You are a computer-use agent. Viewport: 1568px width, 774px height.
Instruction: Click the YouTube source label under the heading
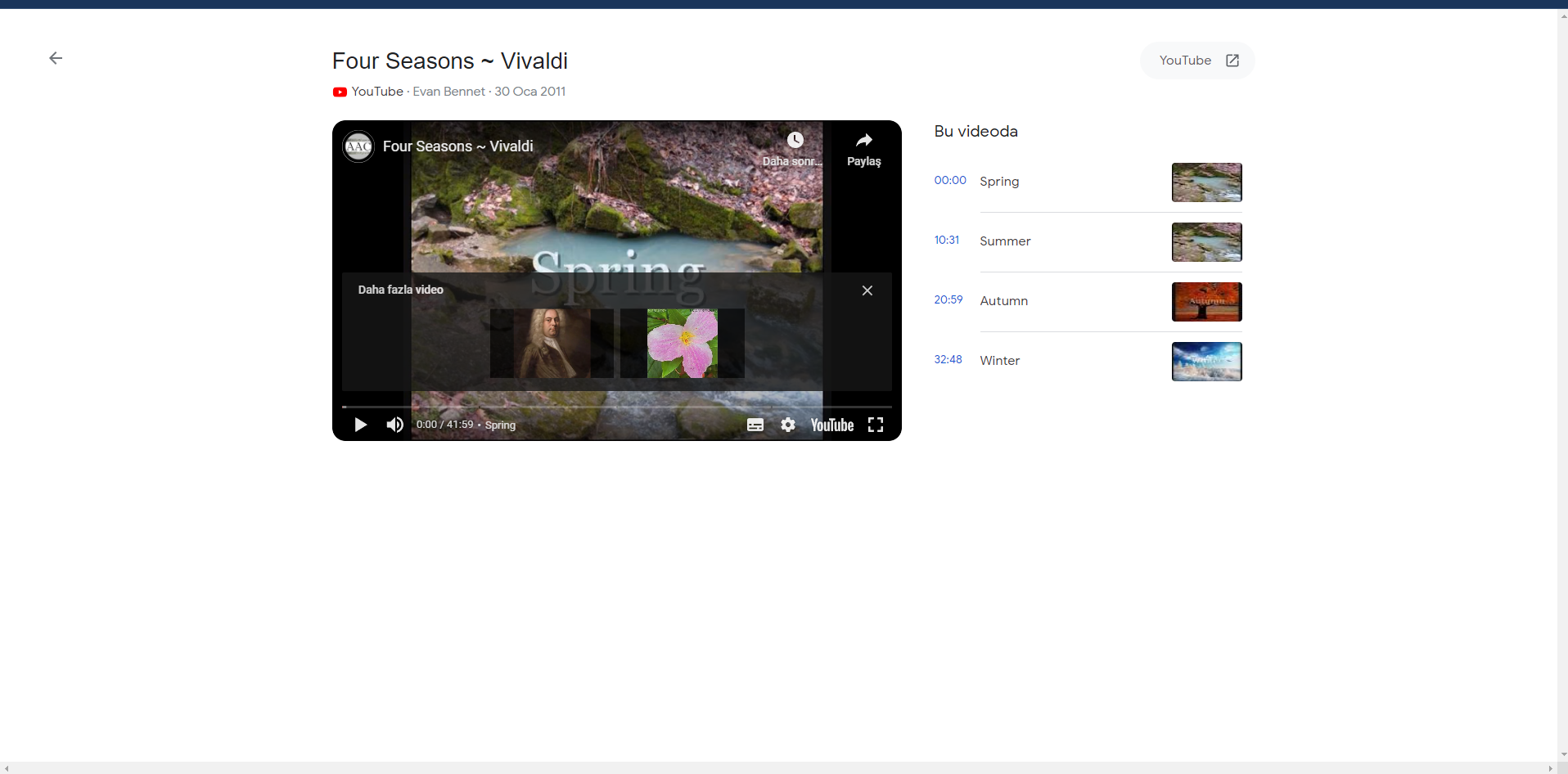coord(377,92)
